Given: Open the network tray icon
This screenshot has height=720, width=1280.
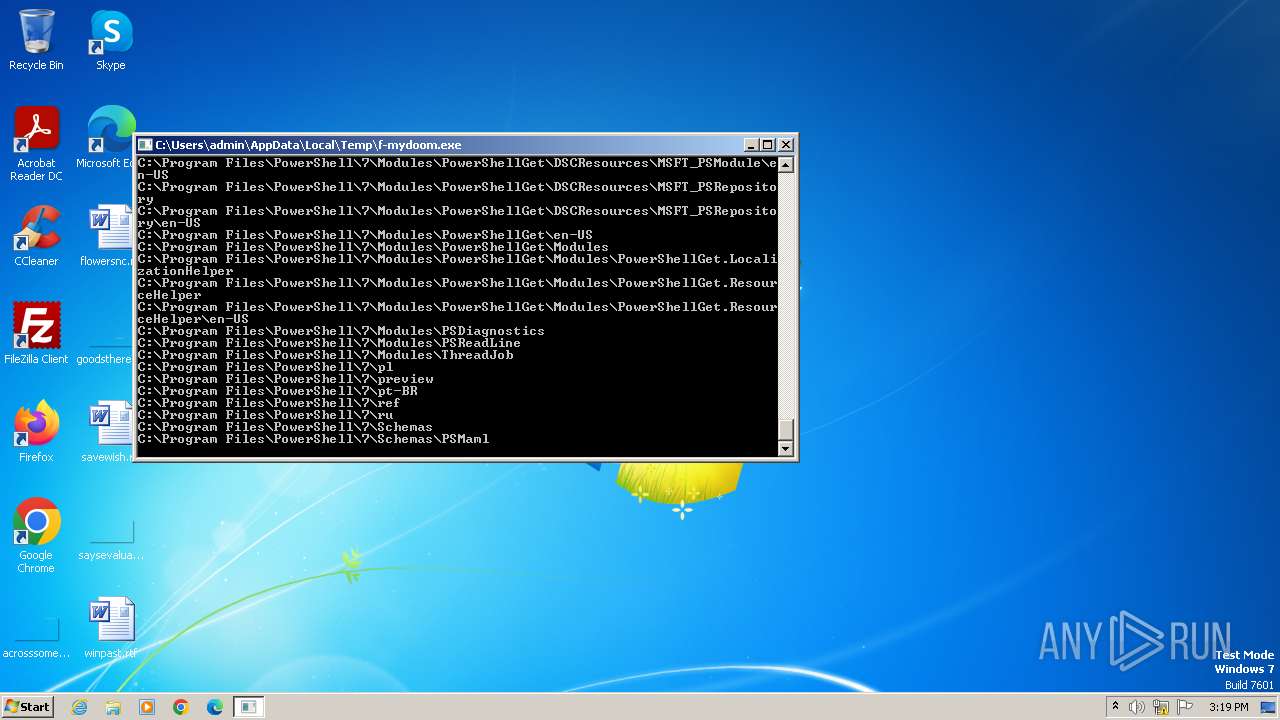Looking at the screenshot, I should click(x=1161, y=707).
